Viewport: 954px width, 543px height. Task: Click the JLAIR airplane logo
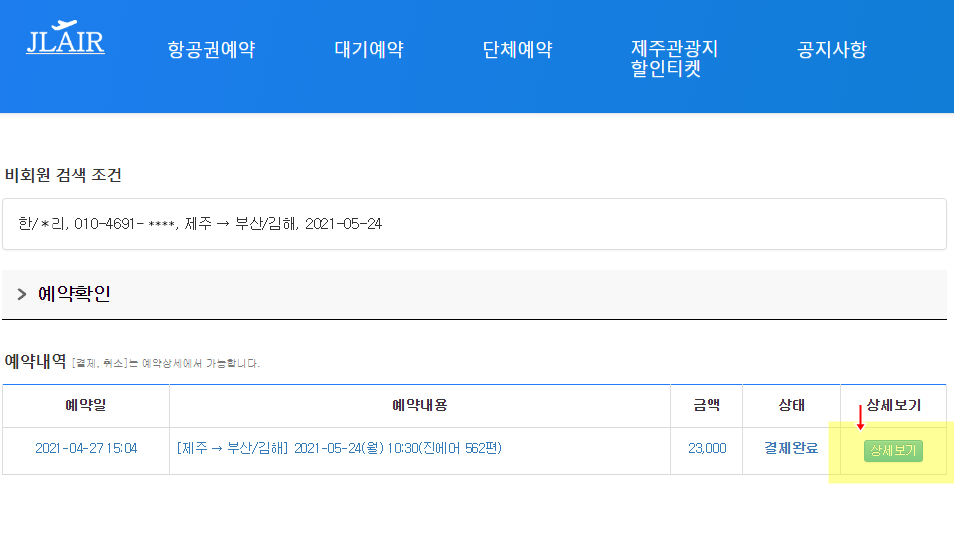coord(65,37)
